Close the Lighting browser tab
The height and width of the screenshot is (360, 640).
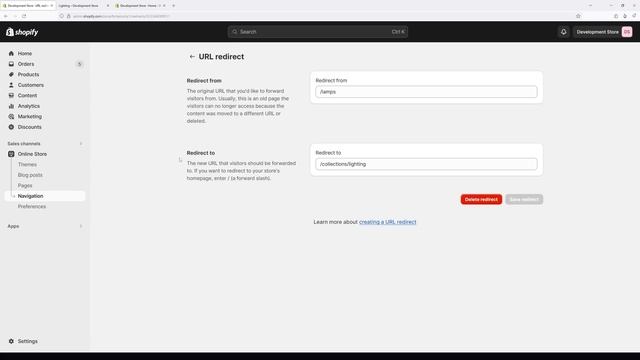click(x=108, y=6)
